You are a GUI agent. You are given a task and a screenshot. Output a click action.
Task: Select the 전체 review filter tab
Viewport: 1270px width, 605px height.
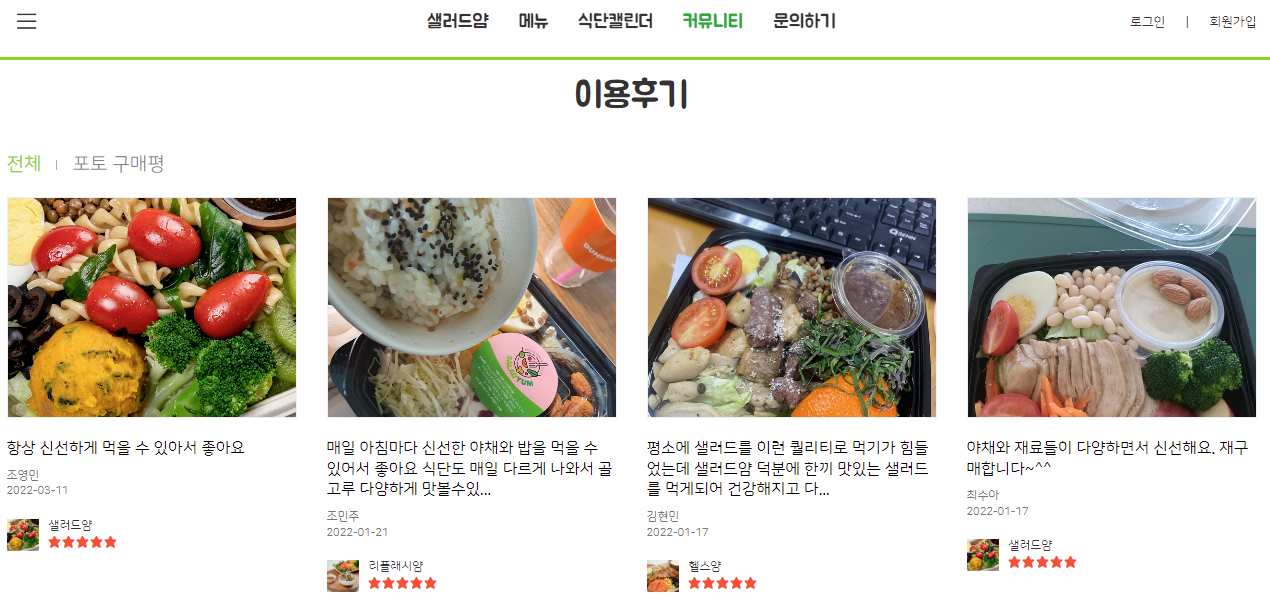(x=24, y=163)
